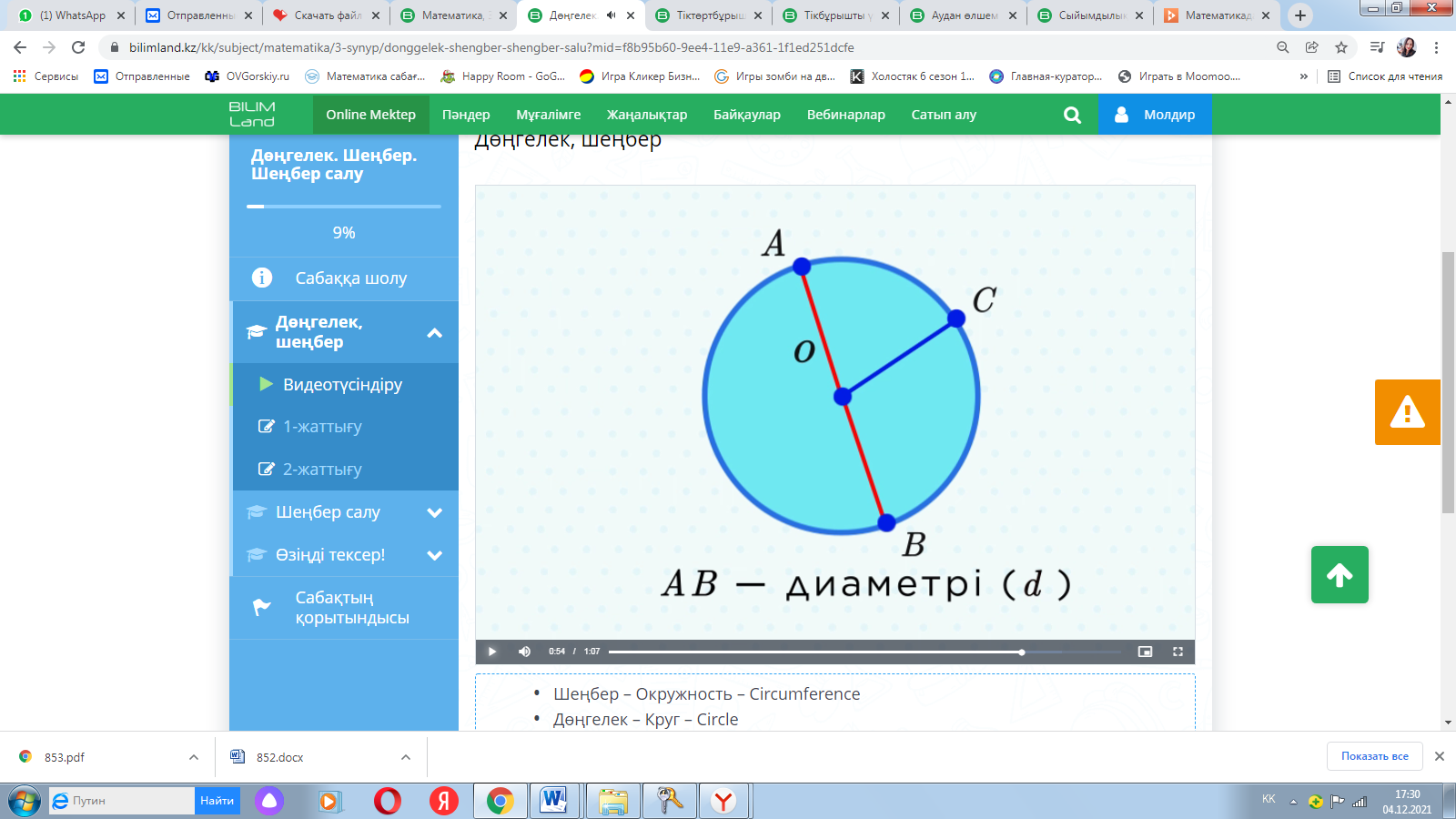Open the Windows Start menu

25,801
